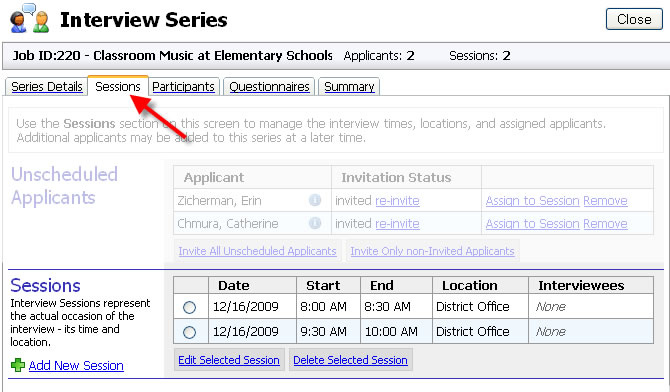Open the Series Details tab

(47, 87)
